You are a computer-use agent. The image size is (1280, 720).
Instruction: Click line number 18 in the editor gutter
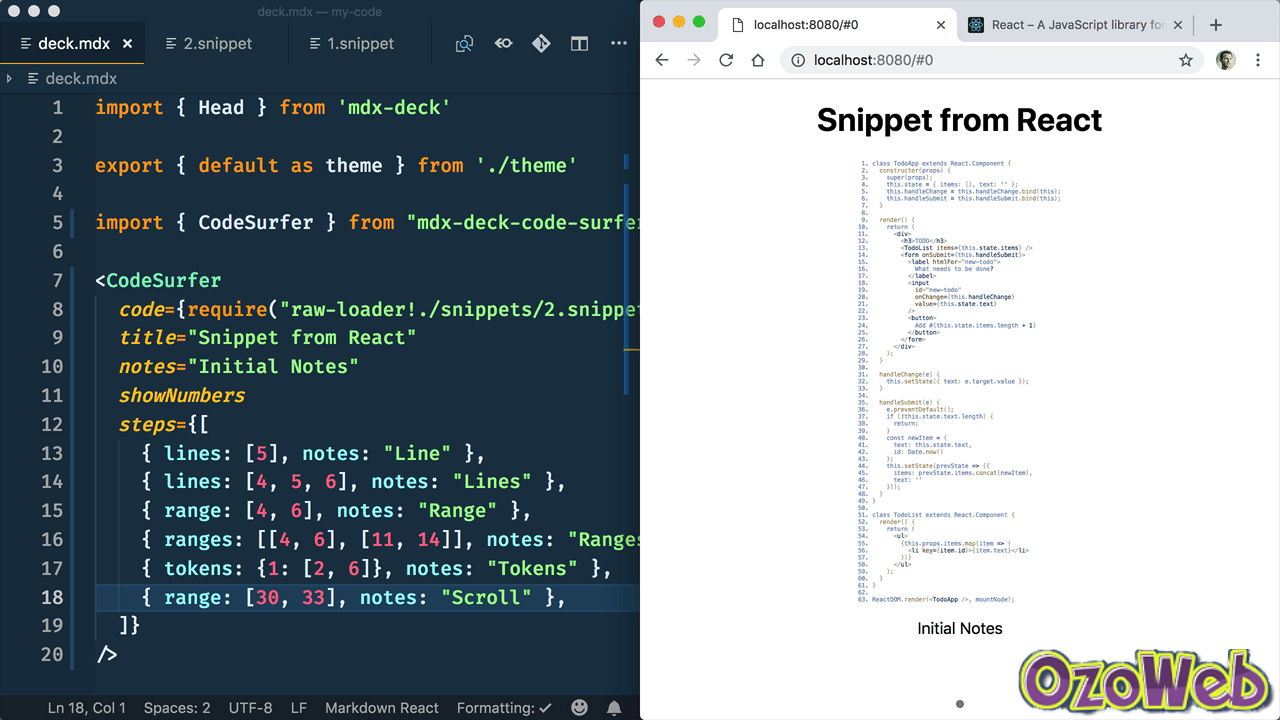pyautogui.click(x=52, y=597)
